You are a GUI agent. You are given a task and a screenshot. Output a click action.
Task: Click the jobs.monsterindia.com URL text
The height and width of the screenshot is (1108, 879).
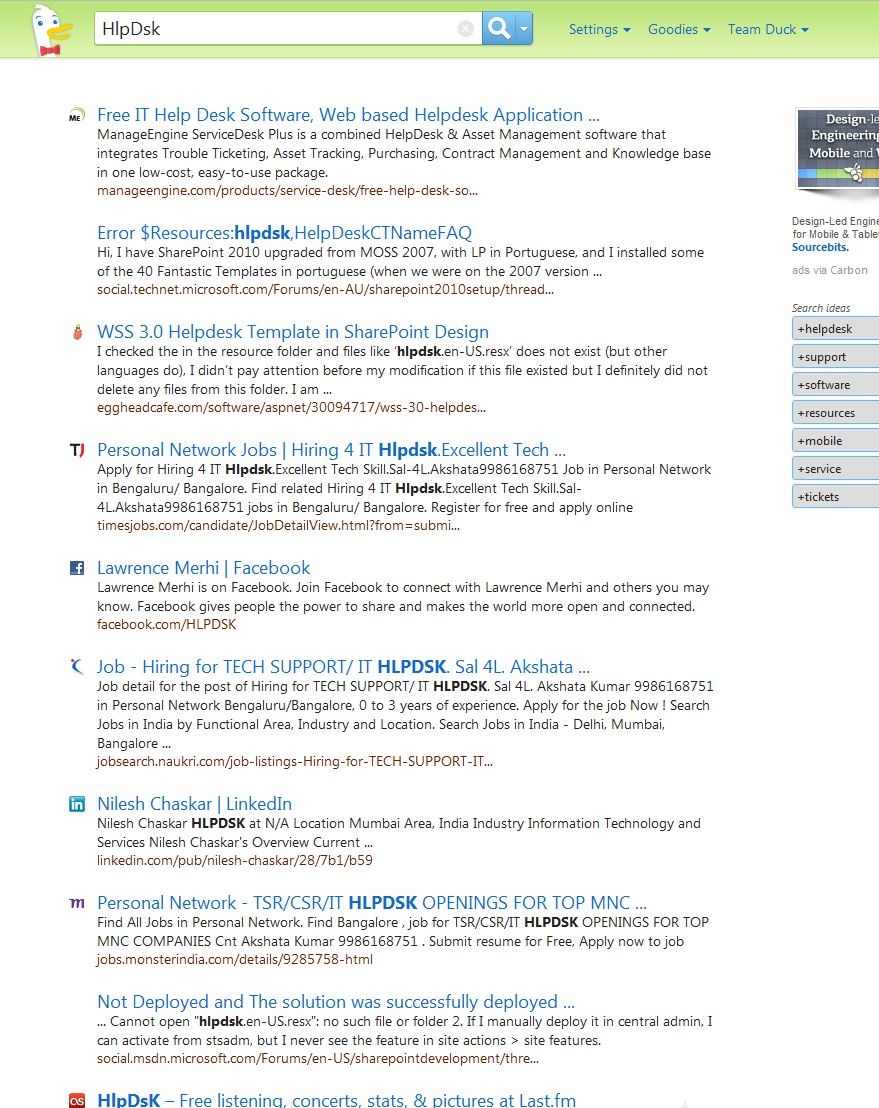tap(235, 960)
